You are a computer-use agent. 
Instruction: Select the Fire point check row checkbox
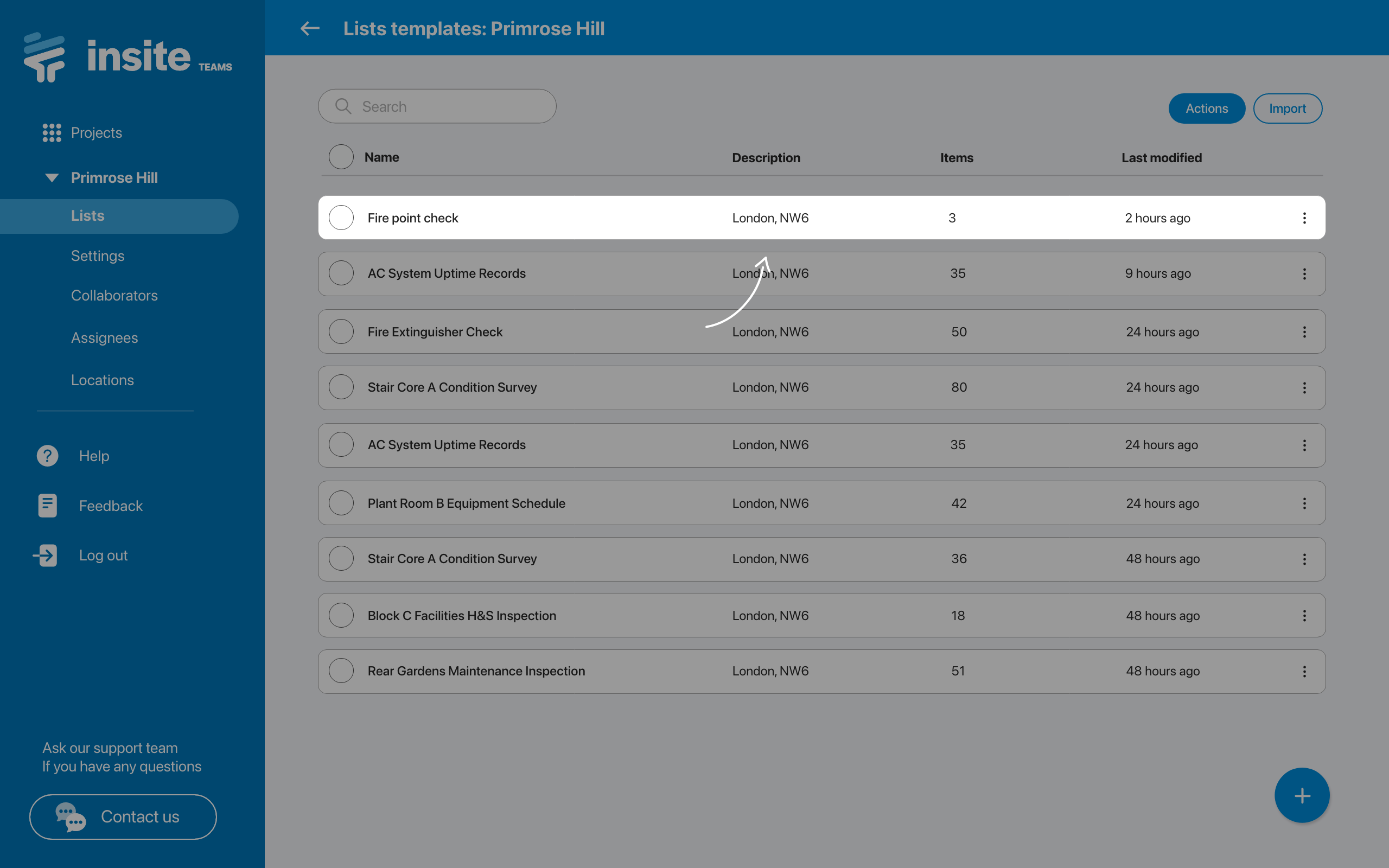tap(341, 218)
